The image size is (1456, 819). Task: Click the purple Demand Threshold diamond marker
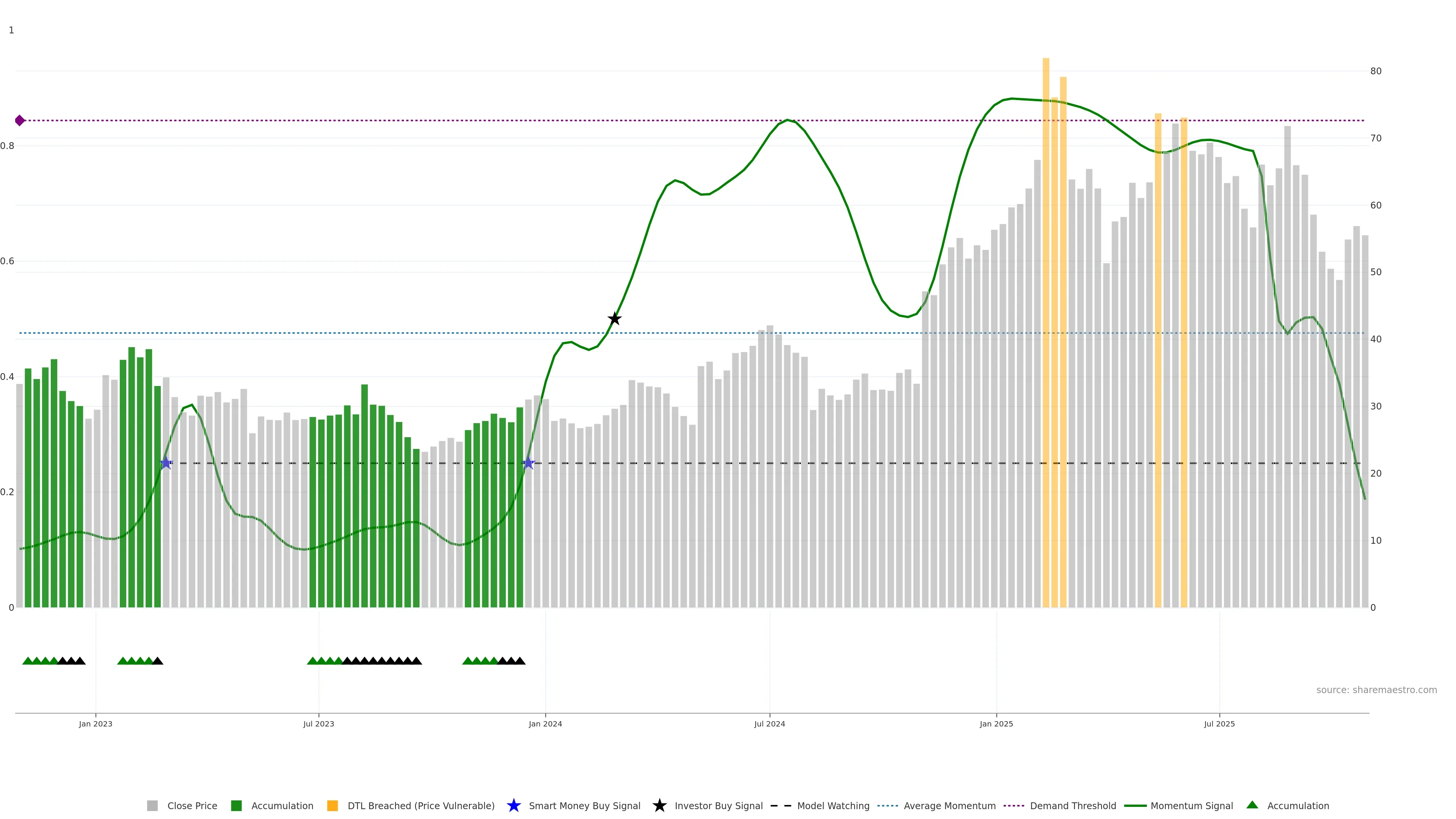point(20,121)
